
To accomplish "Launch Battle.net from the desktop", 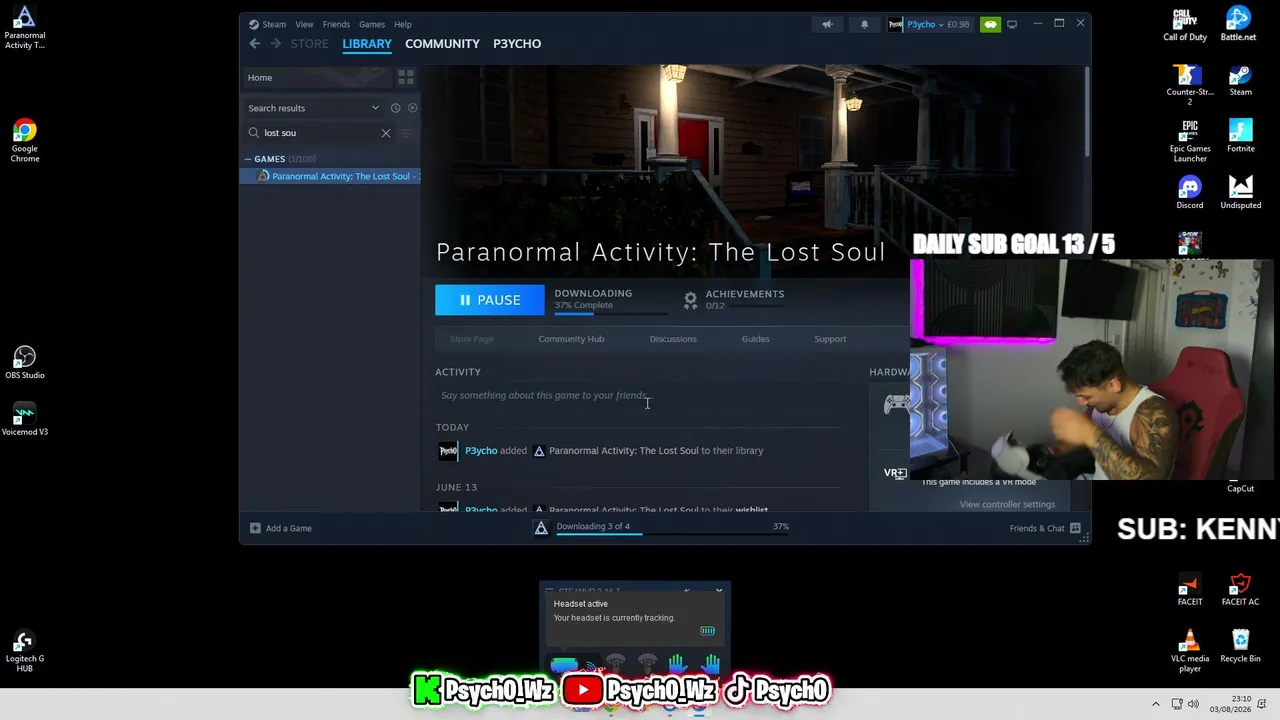I will coord(1239,25).
